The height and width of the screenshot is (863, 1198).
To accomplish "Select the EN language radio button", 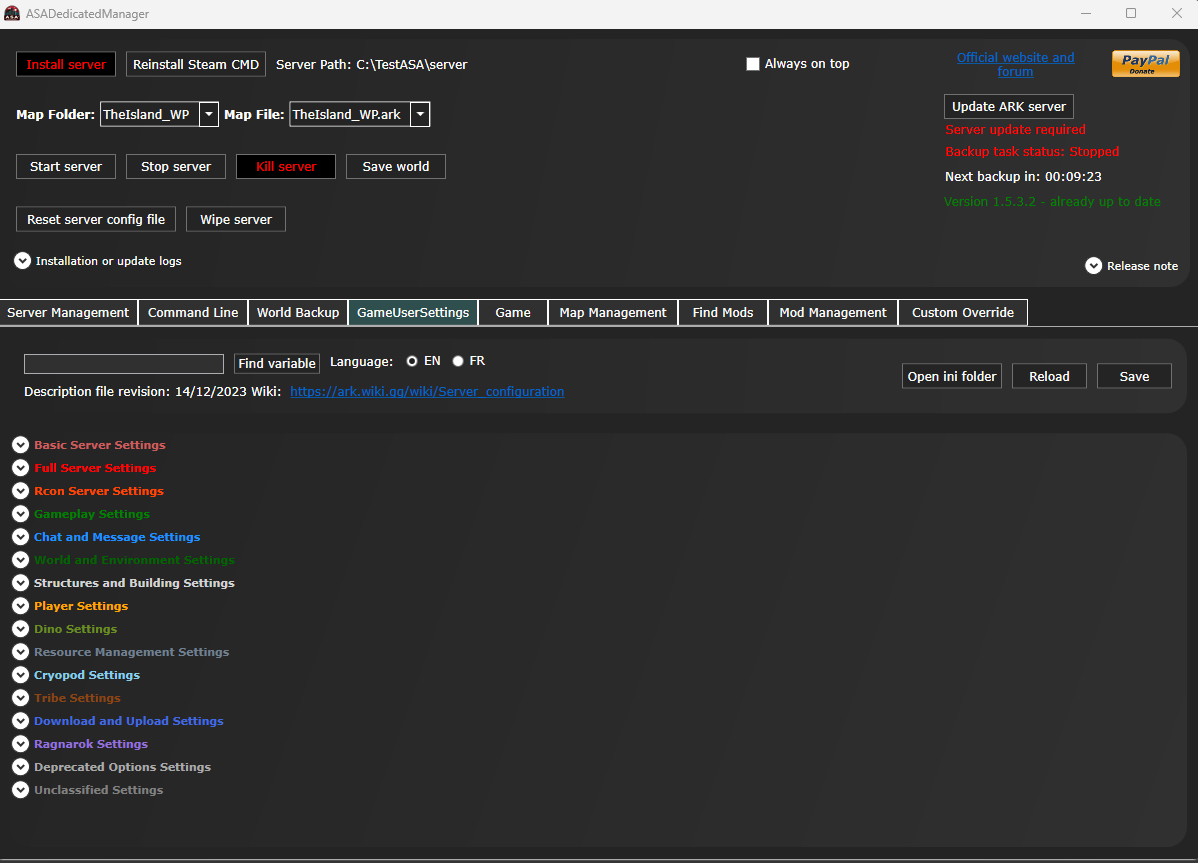I will [x=412, y=361].
